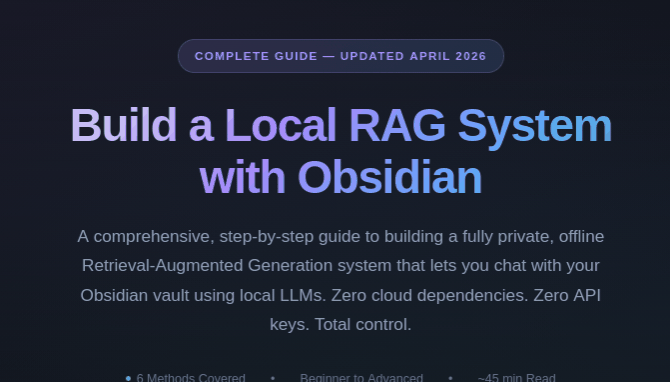Click the word Obsidian in the headline
The width and height of the screenshot is (670, 382).
(x=390, y=177)
